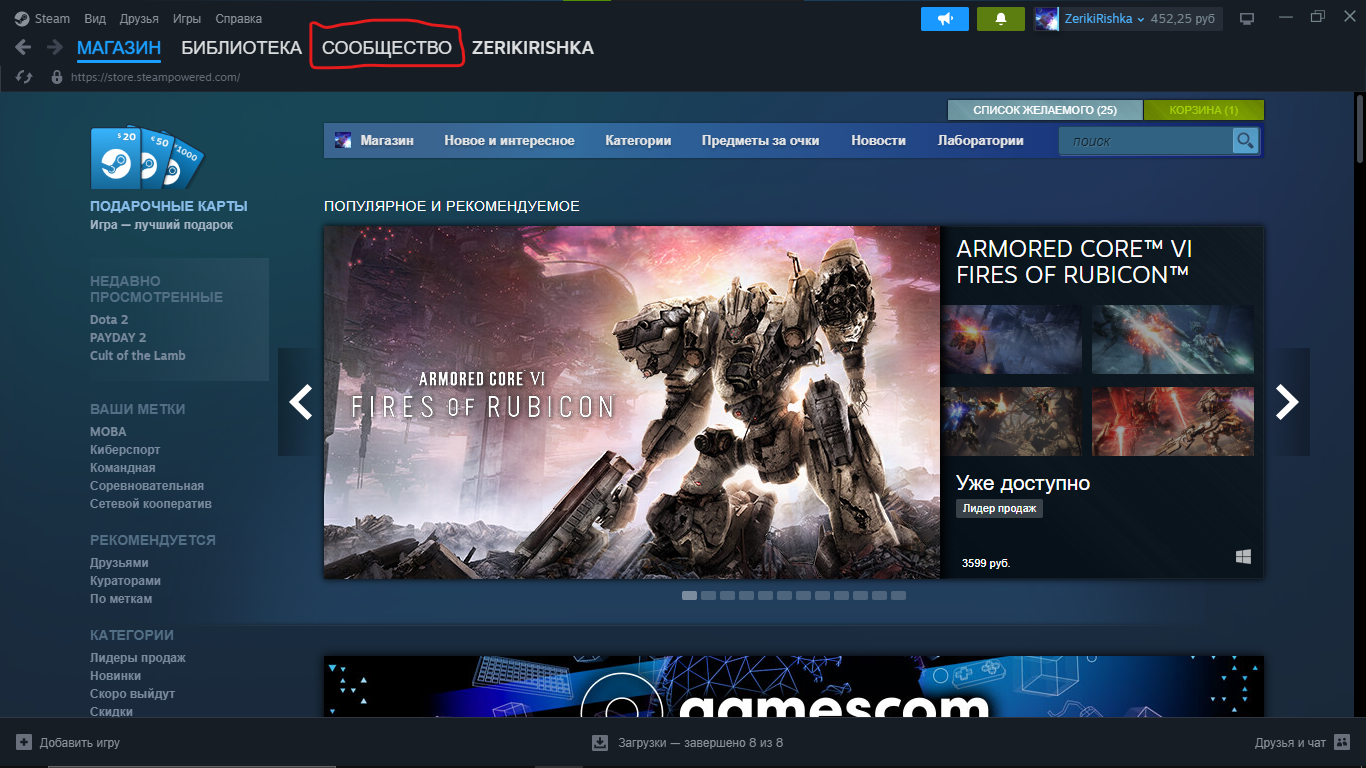1366x768 pixels.
Task: Click ПОДАРОЧНЫЕ КАРТЫ link
Action: pyautogui.click(x=169, y=206)
